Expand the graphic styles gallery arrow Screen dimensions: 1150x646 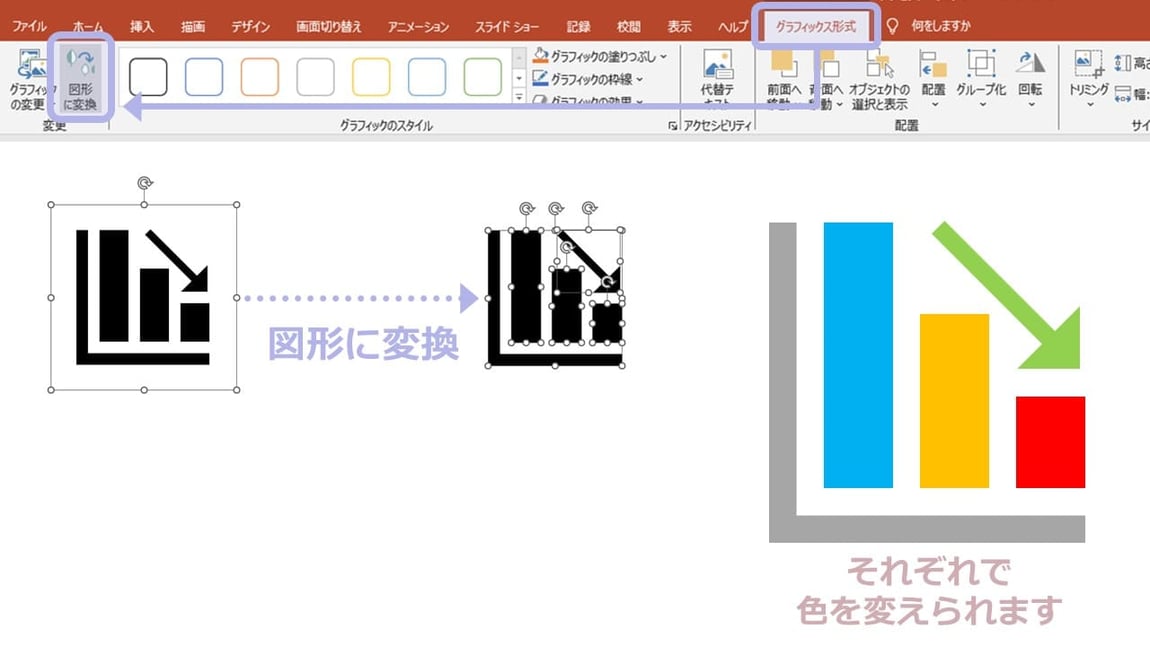[520, 95]
